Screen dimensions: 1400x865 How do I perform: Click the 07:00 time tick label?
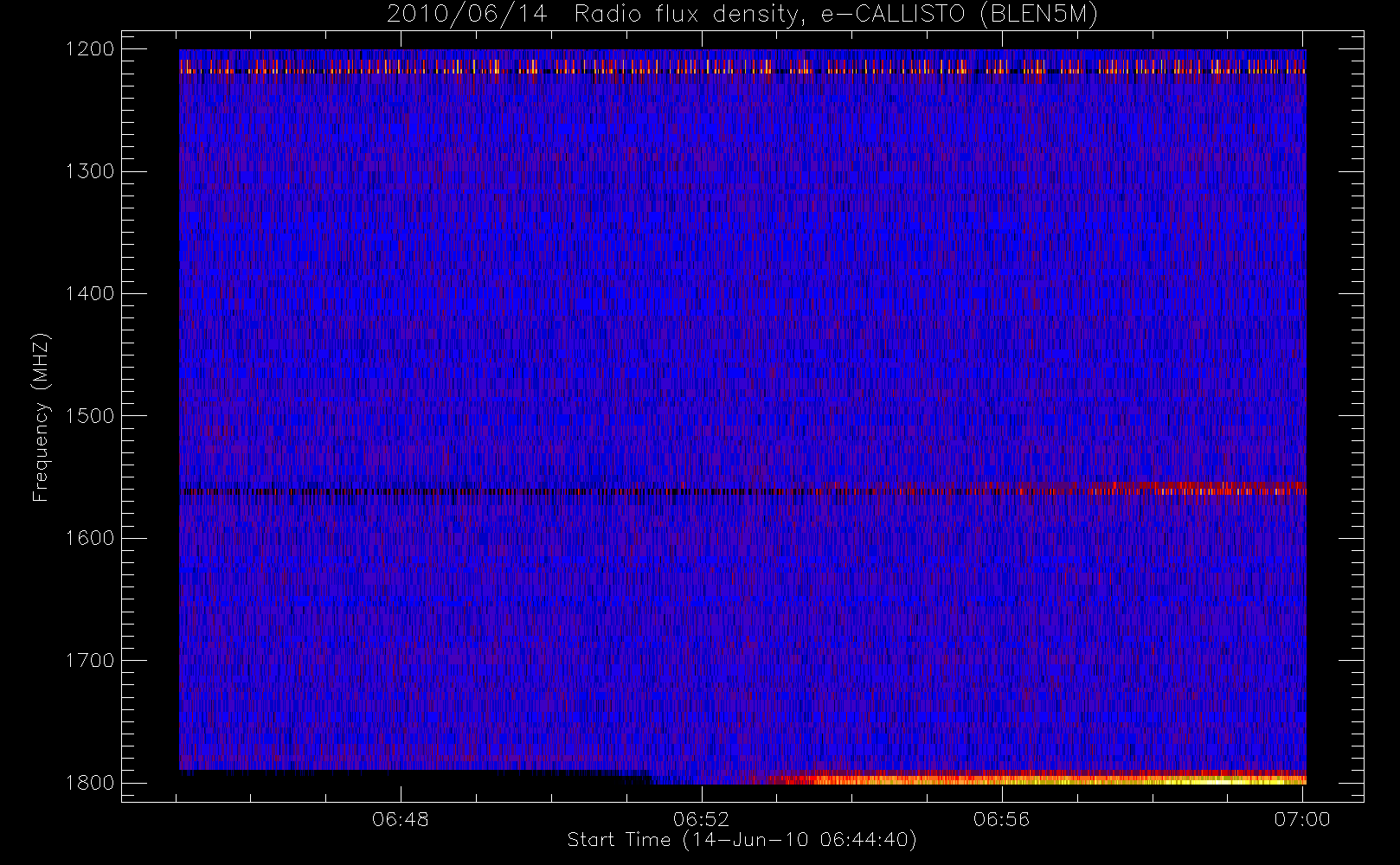click(x=1302, y=819)
